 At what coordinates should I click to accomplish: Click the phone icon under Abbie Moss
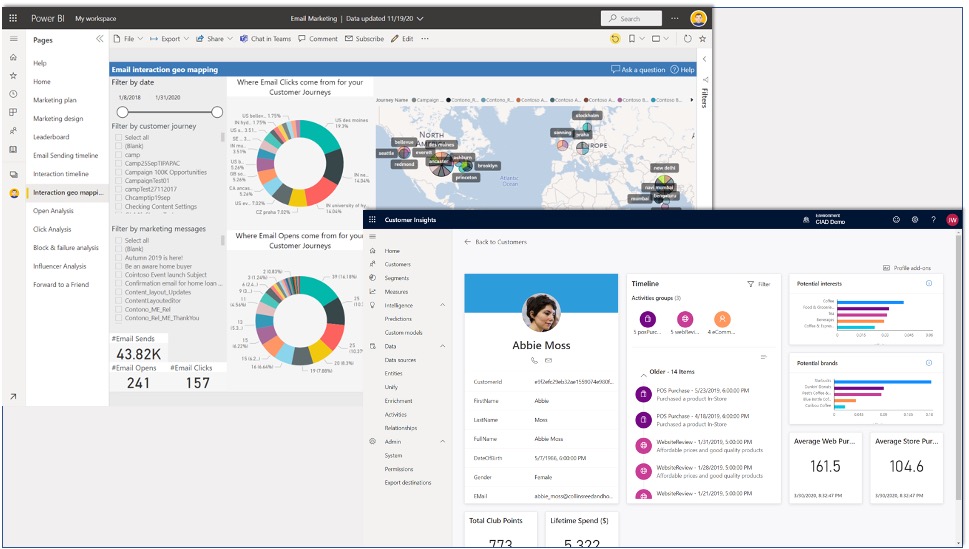pyautogui.click(x=535, y=360)
